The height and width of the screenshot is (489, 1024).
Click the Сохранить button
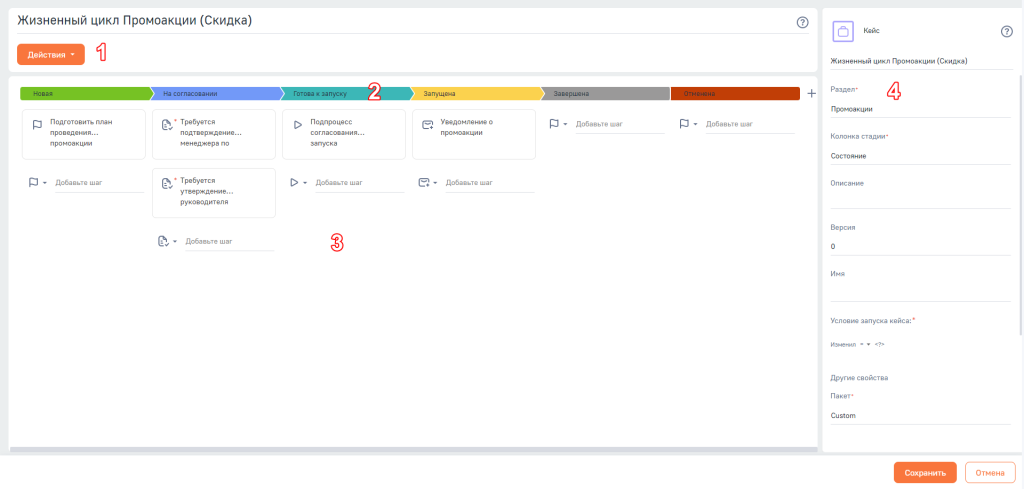925,473
